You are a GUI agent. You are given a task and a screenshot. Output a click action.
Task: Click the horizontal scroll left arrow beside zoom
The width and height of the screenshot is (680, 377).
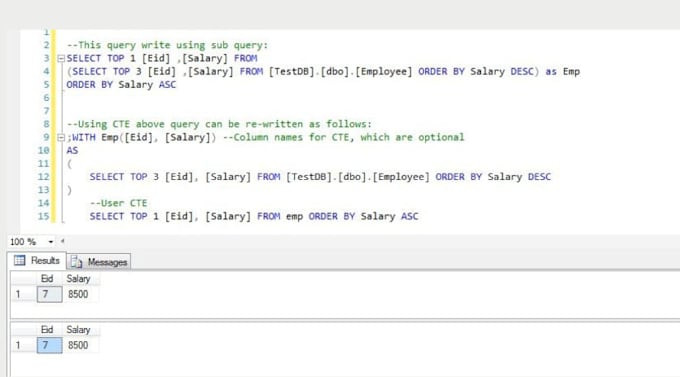tap(62, 241)
